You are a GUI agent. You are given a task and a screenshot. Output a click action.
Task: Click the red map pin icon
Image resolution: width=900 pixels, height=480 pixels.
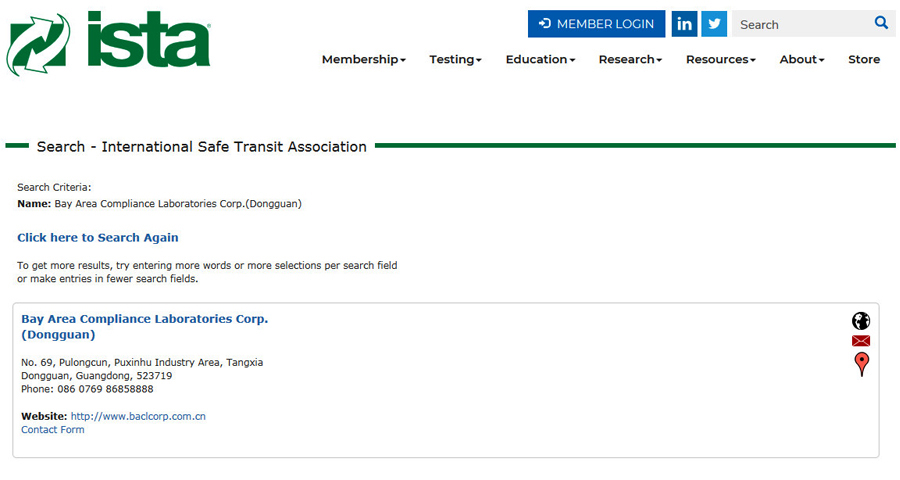862,365
